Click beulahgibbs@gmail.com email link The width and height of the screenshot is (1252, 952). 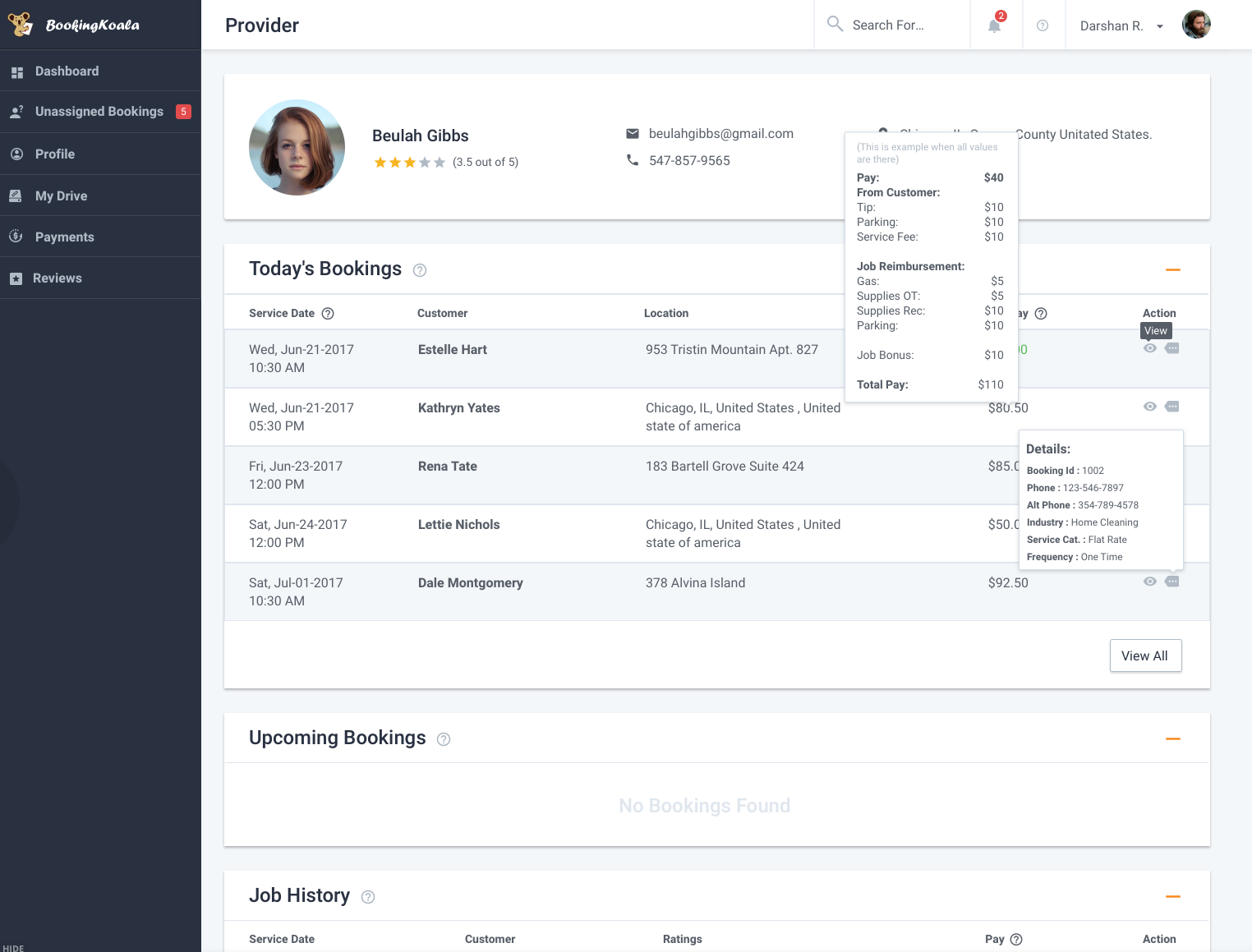(722, 133)
